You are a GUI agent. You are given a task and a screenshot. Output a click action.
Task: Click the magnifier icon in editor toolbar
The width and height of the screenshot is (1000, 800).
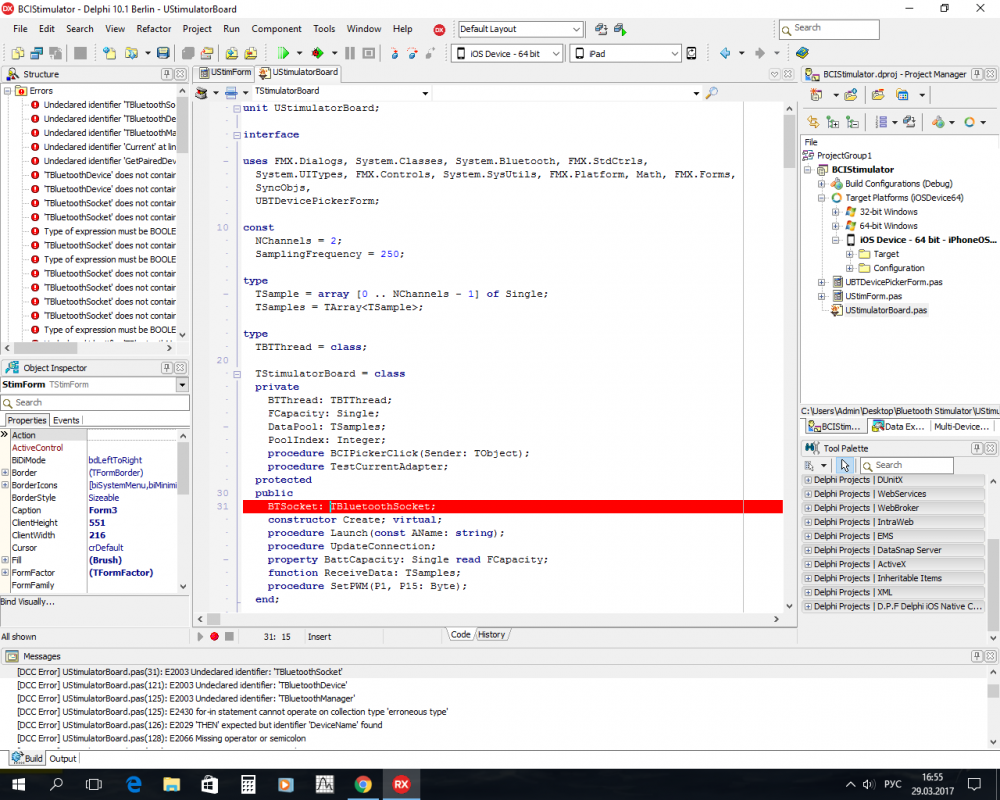click(x=712, y=93)
